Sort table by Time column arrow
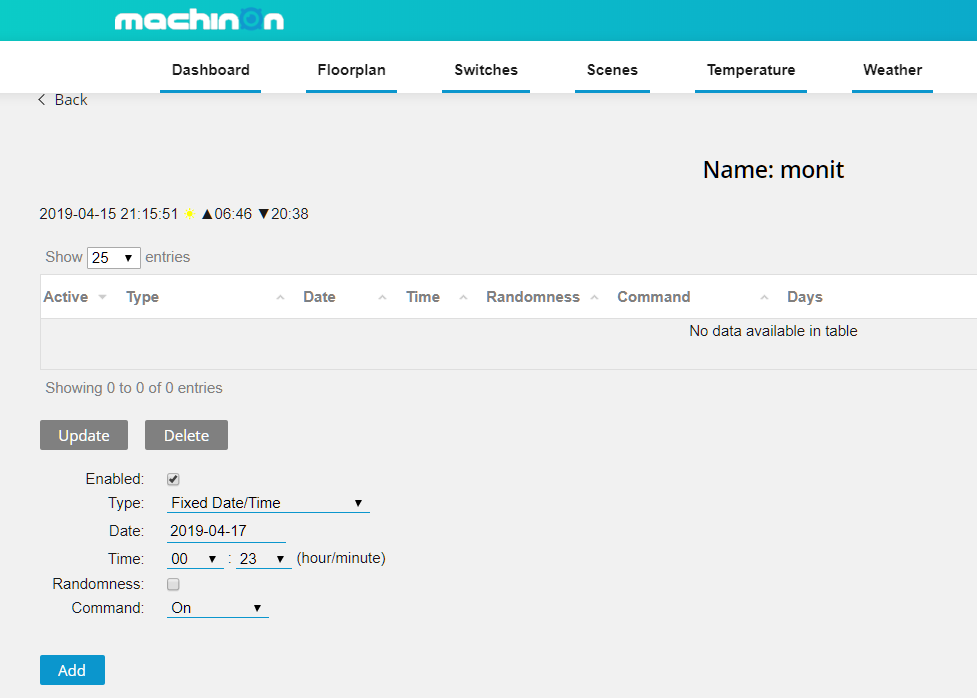Viewport: 977px width, 698px height. [x=463, y=298]
